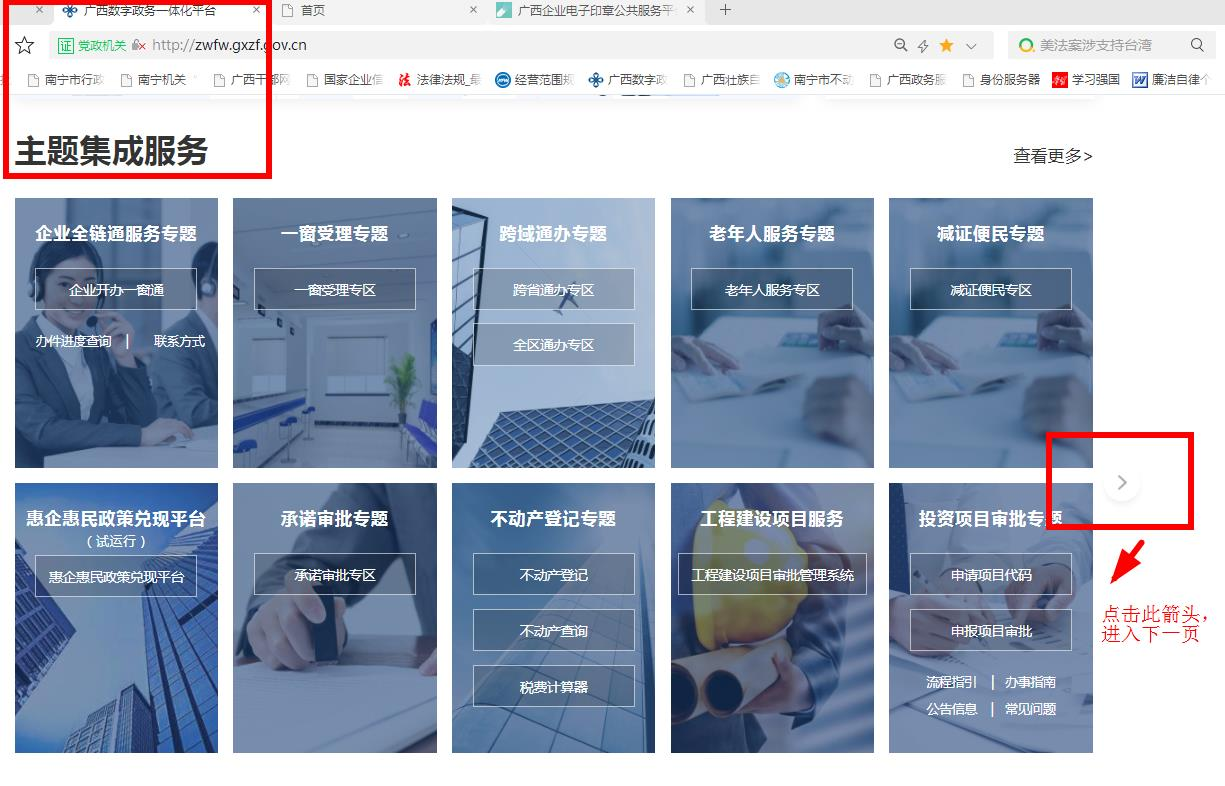Open the 税费计算器 button
Screen dimensions: 1225x786
pyautogui.click(x=553, y=687)
